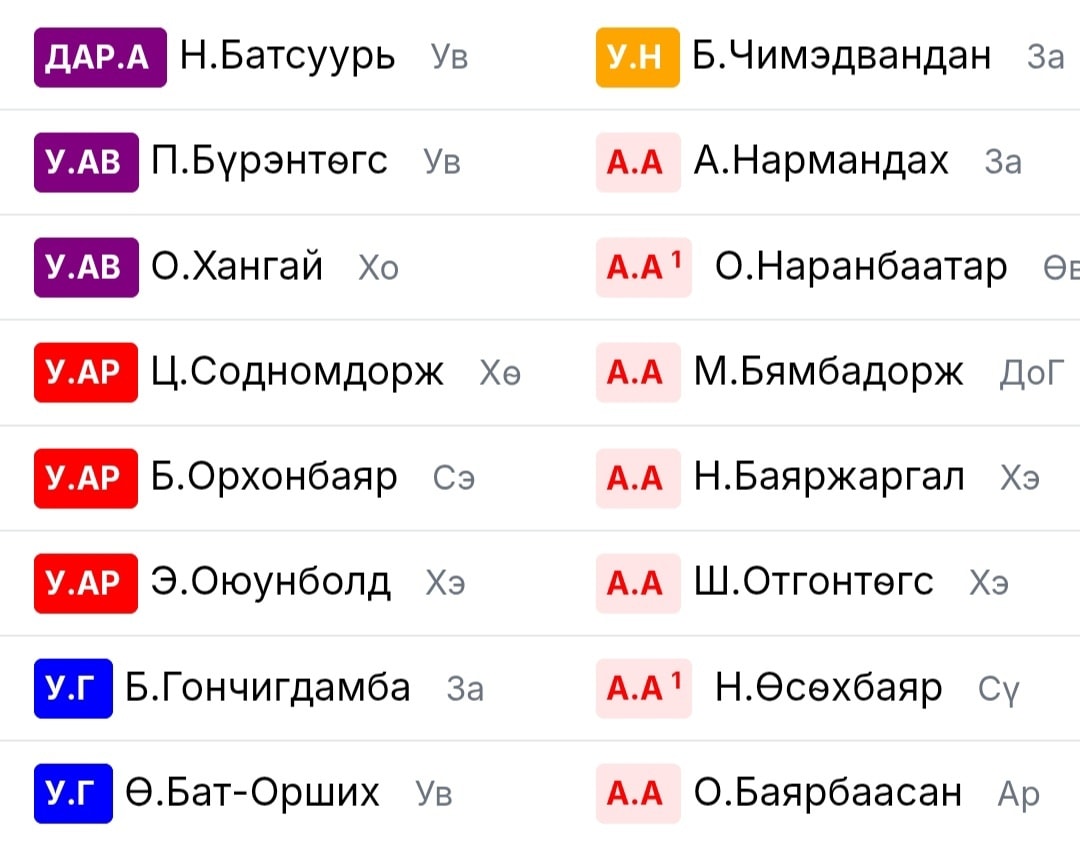Open М.Бямбадорж profile row
This screenshot has width=1080, height=842.
(x=829, y=373)
